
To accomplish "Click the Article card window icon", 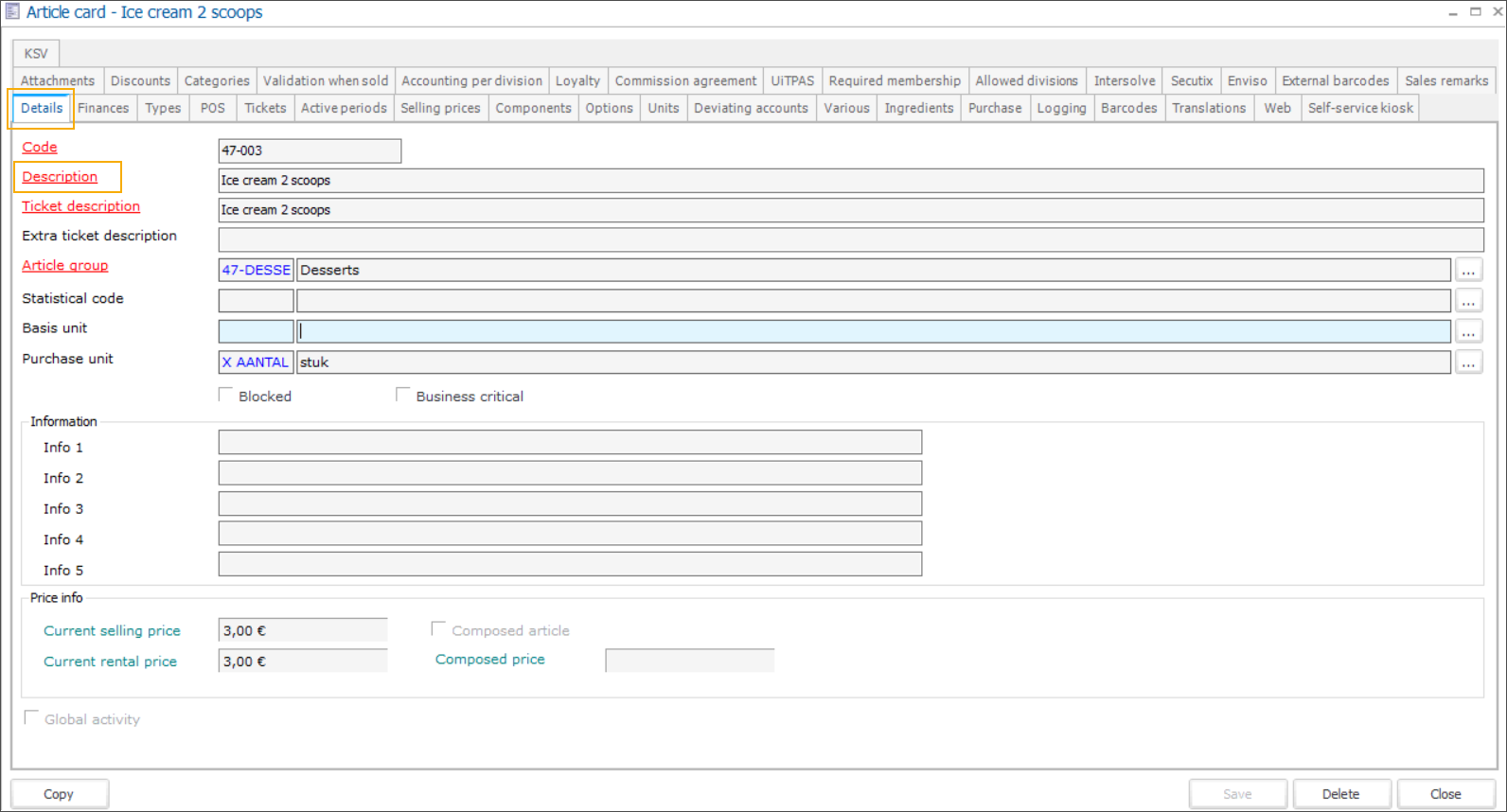I will click(12, 12).
